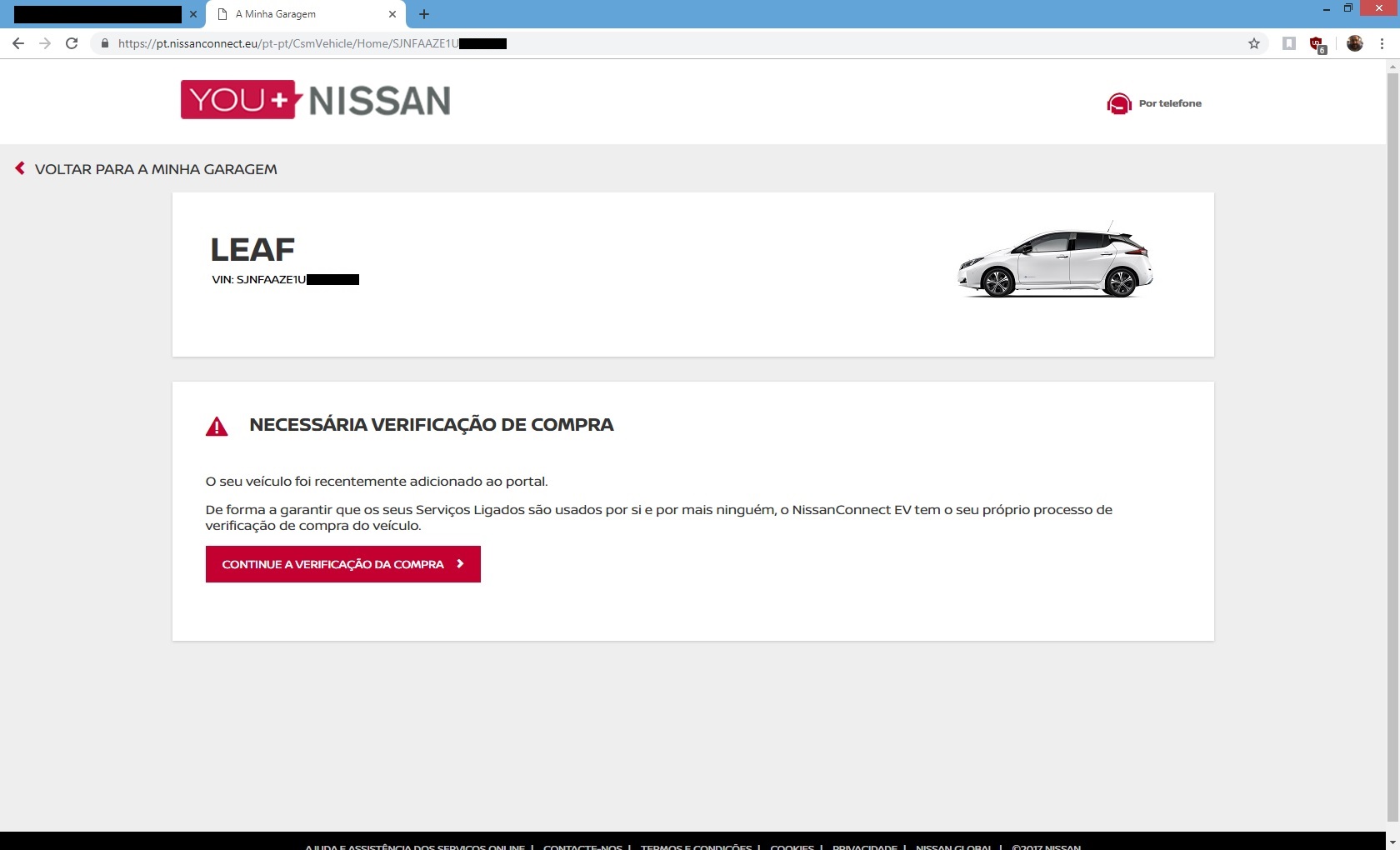The width and height of the screenshot is (1400, 850).
Task: Click the page vertical scrollbar thumb
Action: pos(1392,447)
